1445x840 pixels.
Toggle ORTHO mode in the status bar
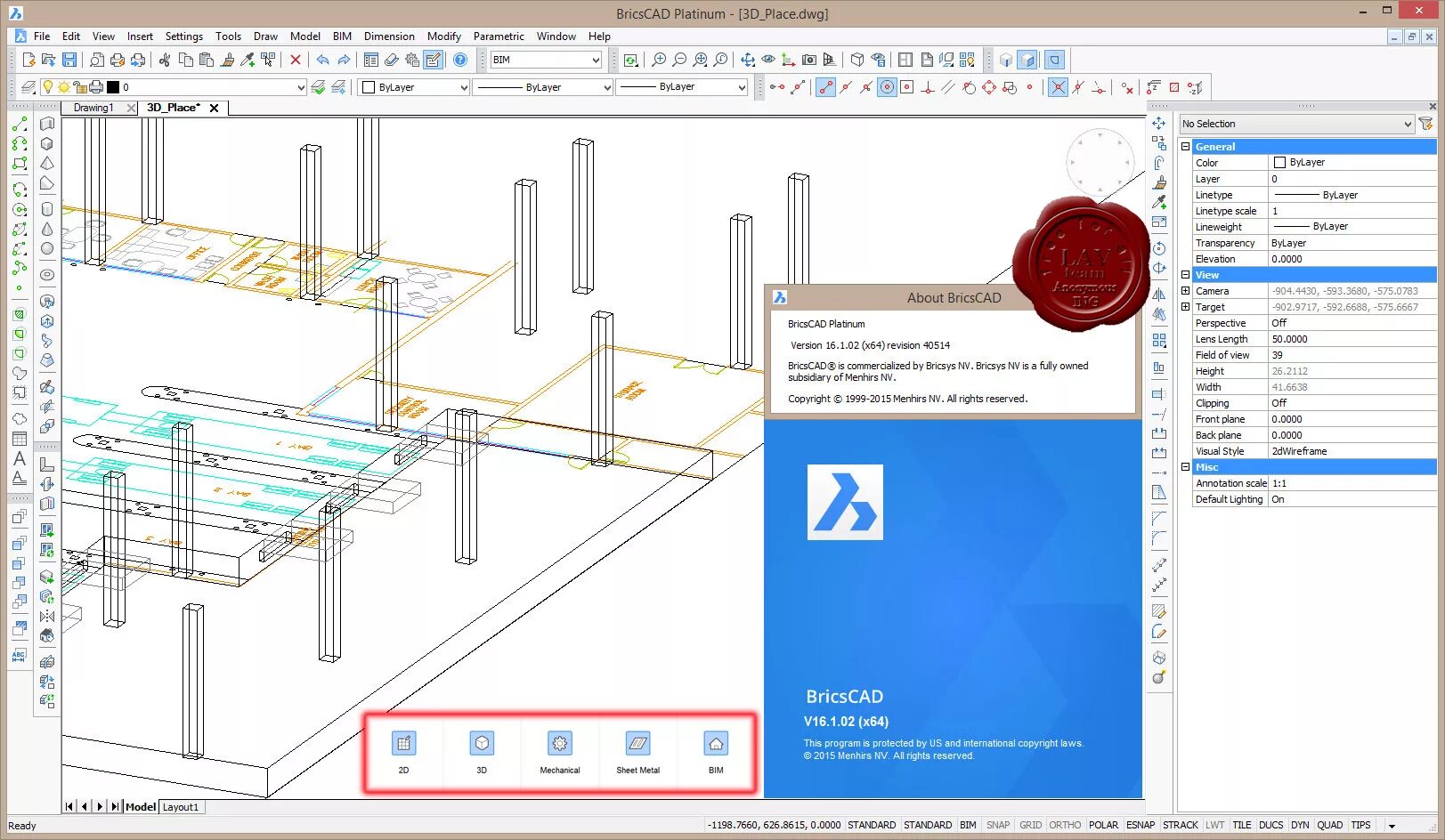point(1065,825)
